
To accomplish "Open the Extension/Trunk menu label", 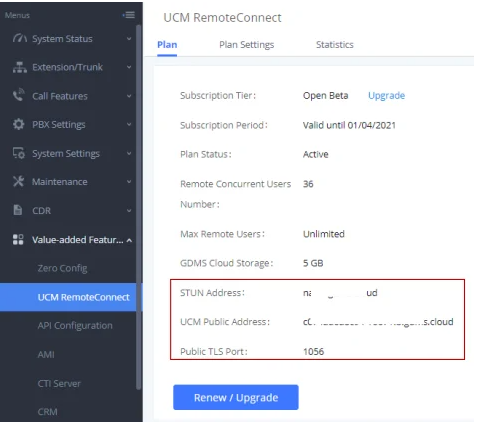I will coord(67,67).
